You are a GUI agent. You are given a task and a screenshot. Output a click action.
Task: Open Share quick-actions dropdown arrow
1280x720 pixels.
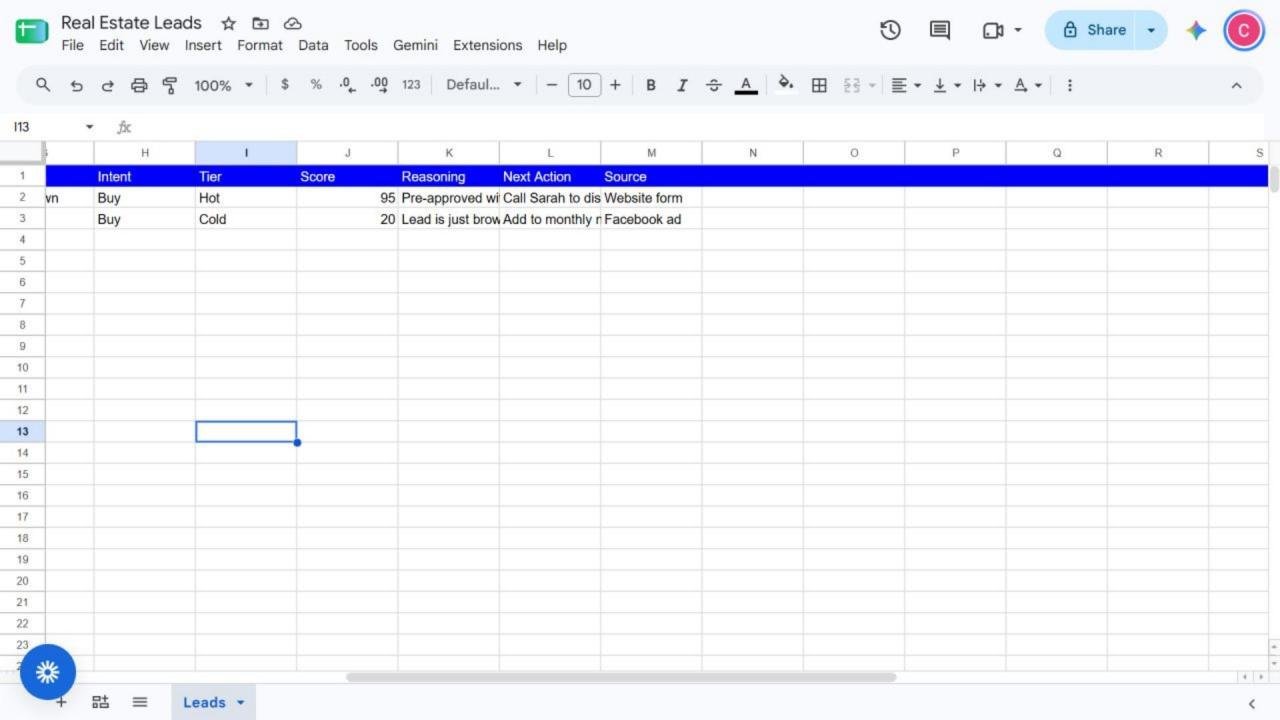pos(1152,30)
